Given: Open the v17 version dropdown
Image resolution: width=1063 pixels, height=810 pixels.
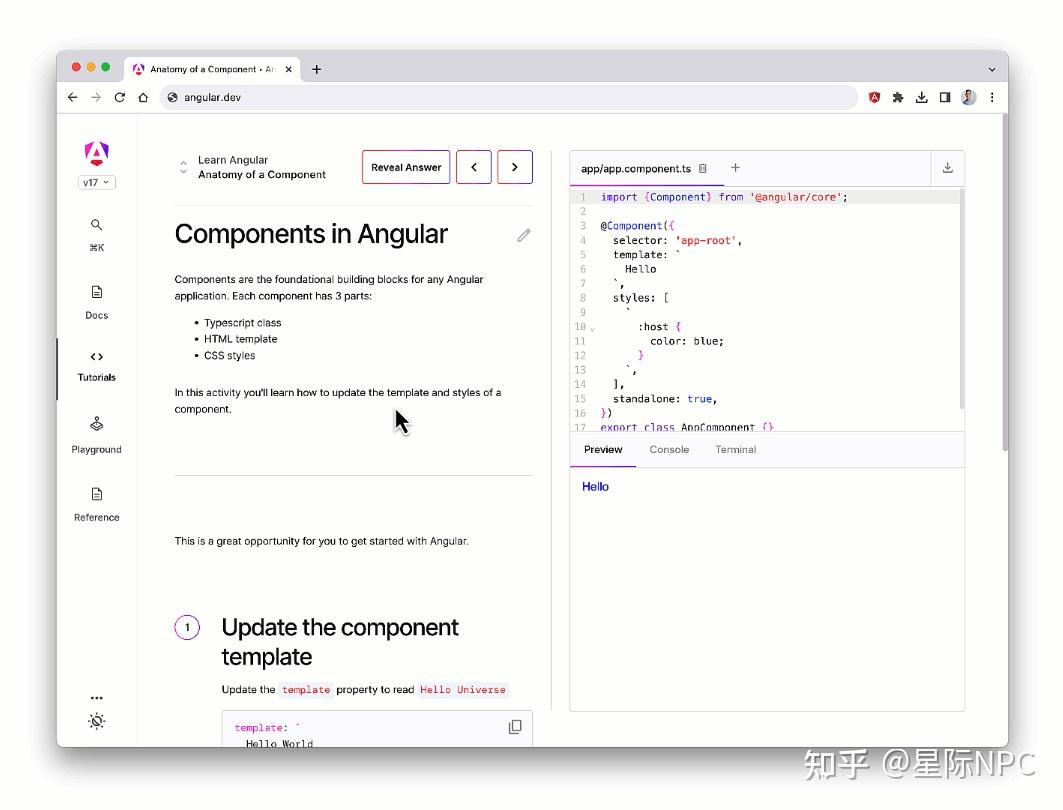Looking at the screenshot, I should (96, 182).
